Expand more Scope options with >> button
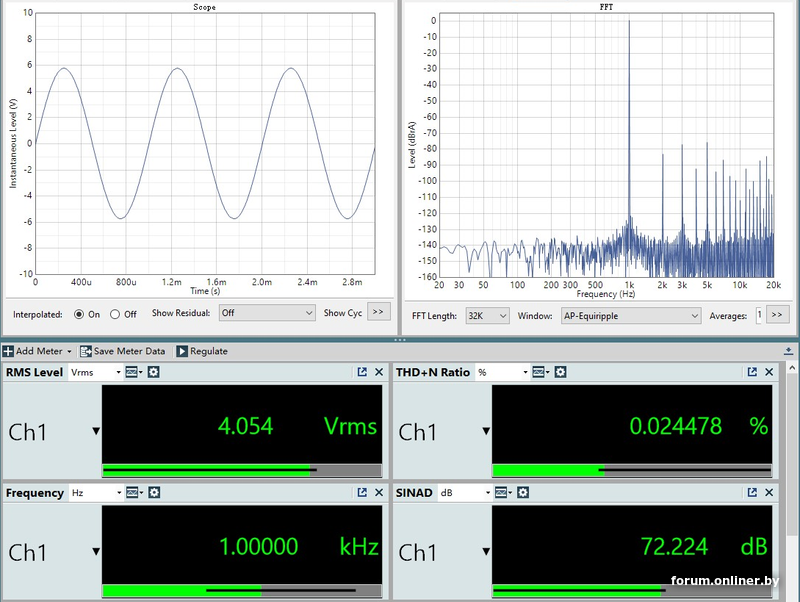Viewport: 800px width, 602px height. pyautogui.click(x=379, y=312)
